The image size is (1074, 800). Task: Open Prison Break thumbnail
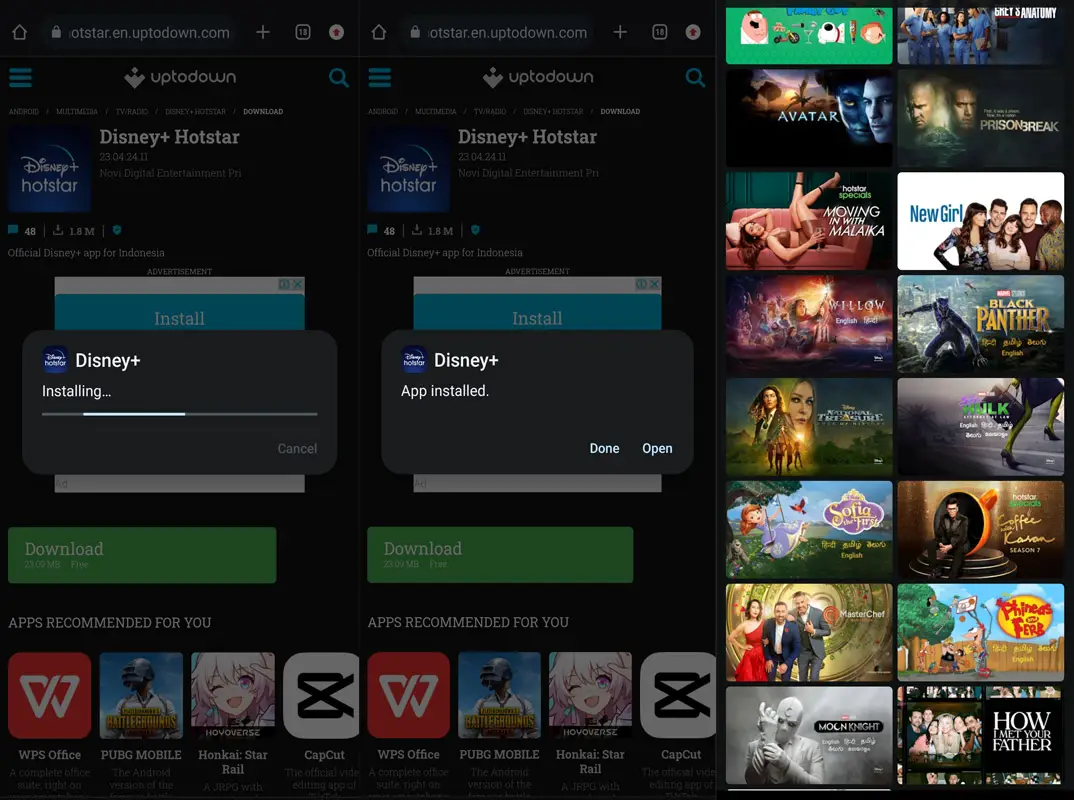click(x=981, y=118)
